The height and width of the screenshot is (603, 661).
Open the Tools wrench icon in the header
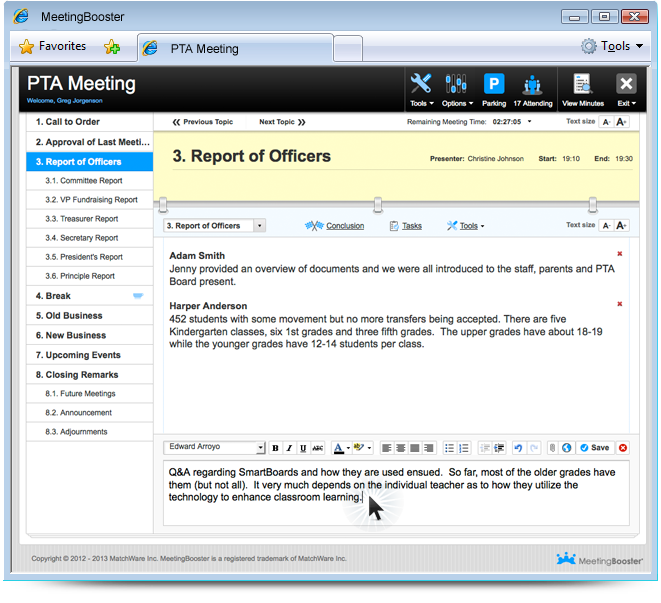click(x=421, y=84)
